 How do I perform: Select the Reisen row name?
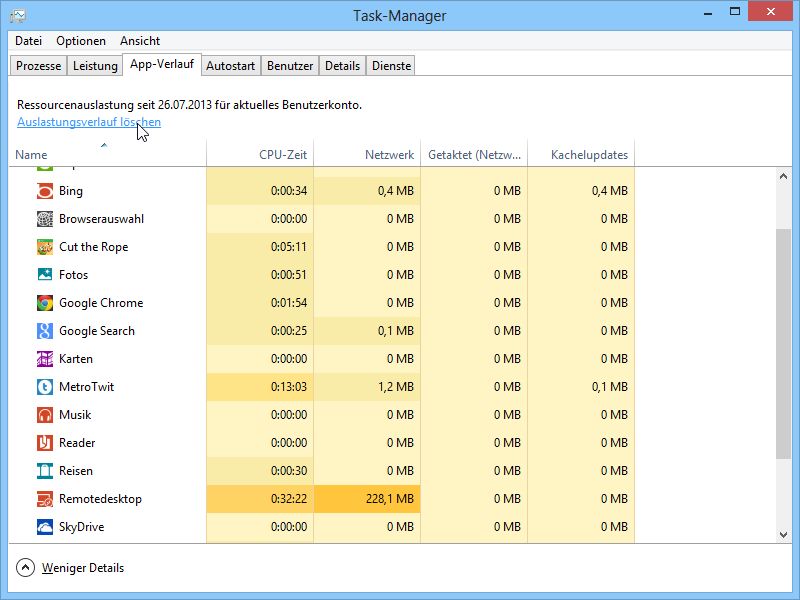[76, 471]
